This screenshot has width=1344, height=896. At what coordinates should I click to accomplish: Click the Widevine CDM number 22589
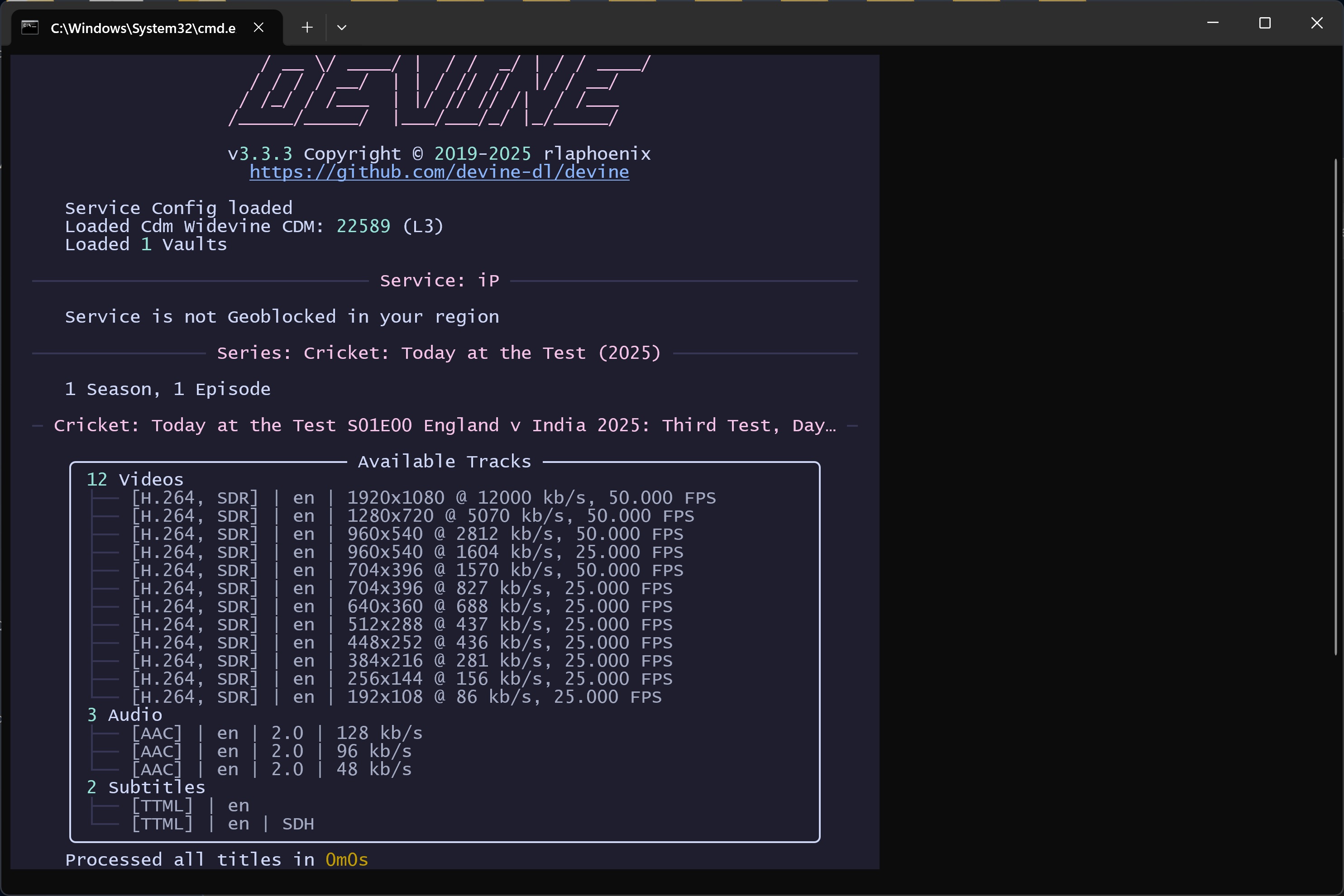coord(363,226)
